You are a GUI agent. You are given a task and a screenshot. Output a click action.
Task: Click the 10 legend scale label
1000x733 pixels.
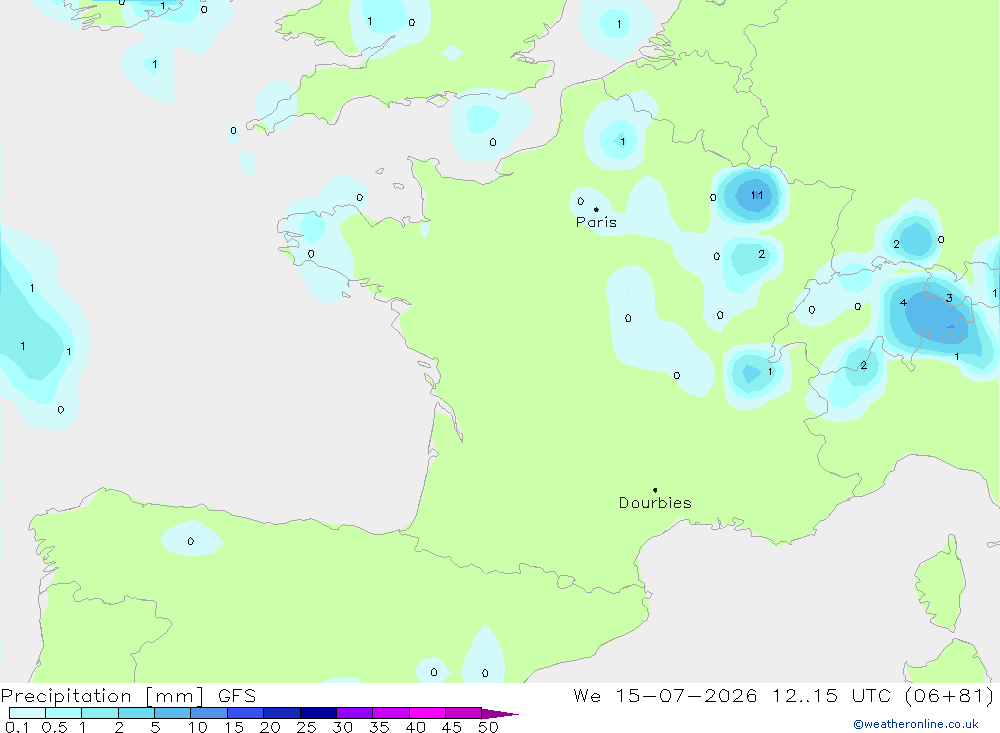coord(197,727)
